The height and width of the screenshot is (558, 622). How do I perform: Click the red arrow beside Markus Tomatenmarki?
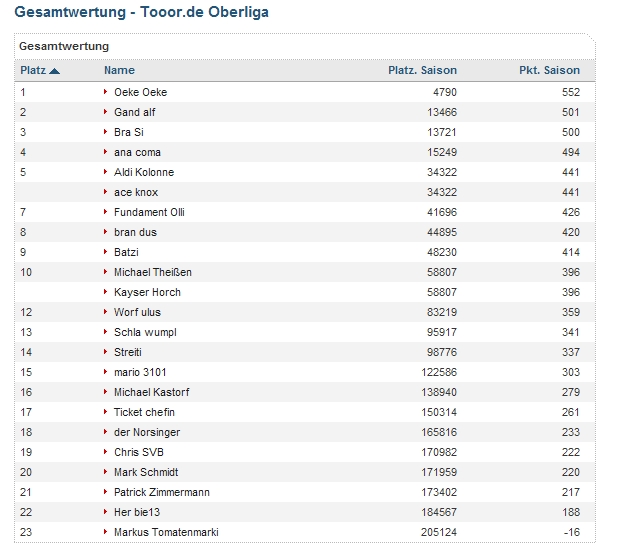[106, 532]
